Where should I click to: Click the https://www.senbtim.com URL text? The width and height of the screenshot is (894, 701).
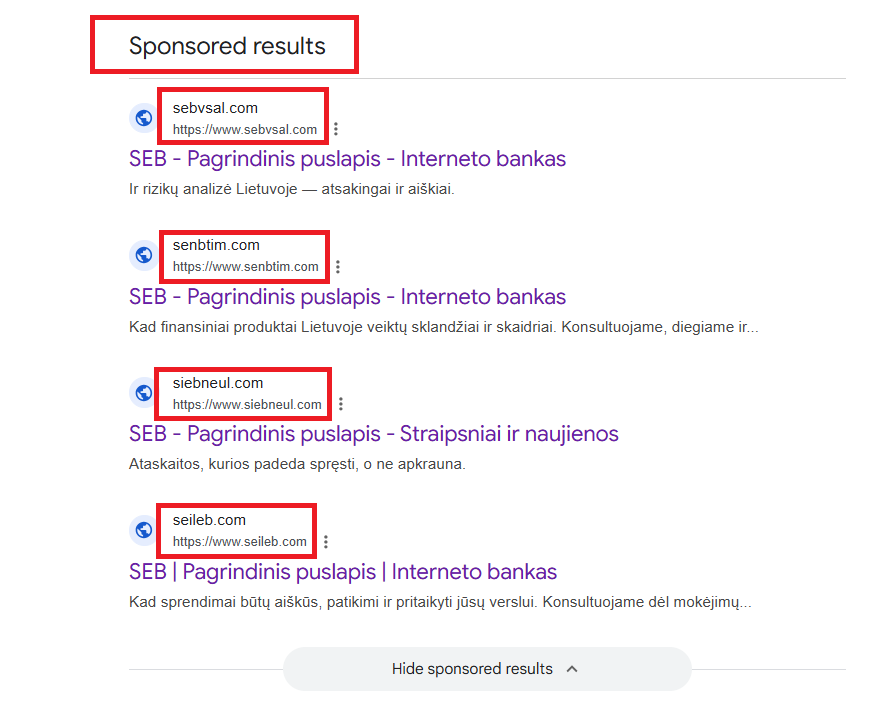(245, 267)
